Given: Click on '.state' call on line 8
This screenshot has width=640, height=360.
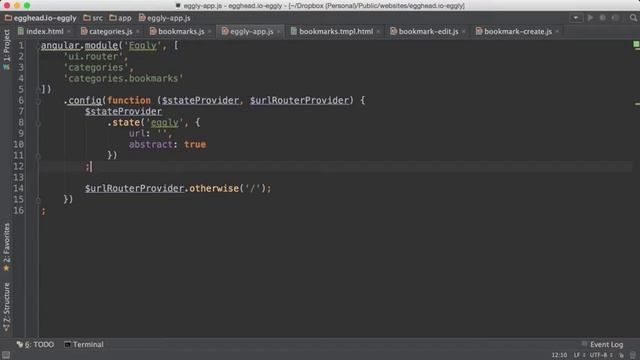Looking at the screenshot, I should (x=123, y=122).
